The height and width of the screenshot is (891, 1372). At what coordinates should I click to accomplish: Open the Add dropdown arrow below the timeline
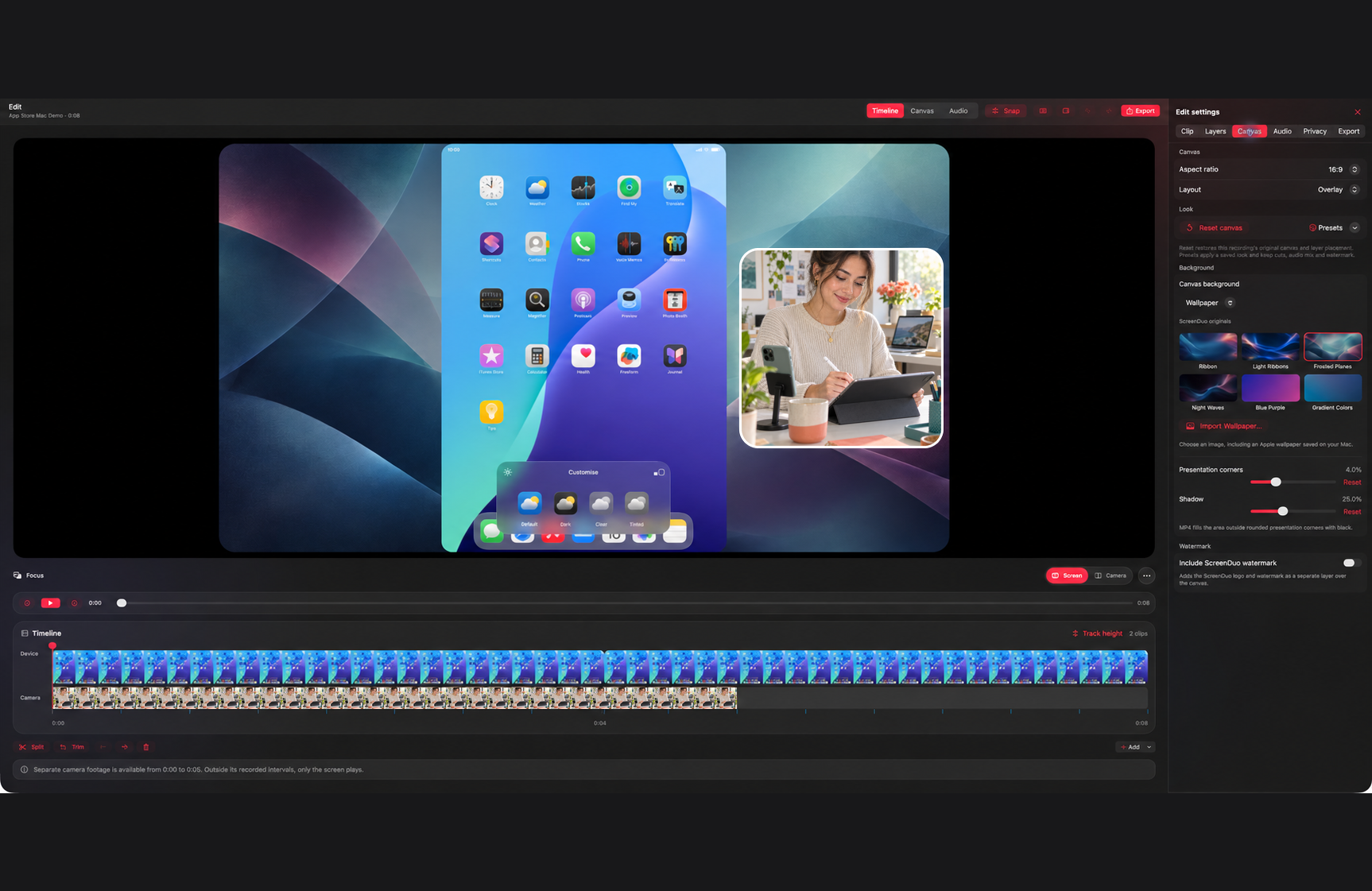tap(1149, 747)
